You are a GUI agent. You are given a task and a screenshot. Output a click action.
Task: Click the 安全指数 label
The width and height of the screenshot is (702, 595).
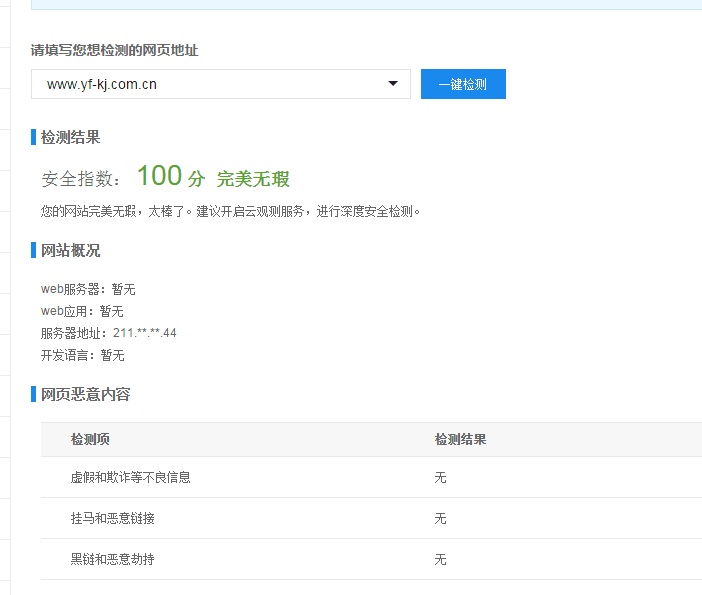point(81,179)
